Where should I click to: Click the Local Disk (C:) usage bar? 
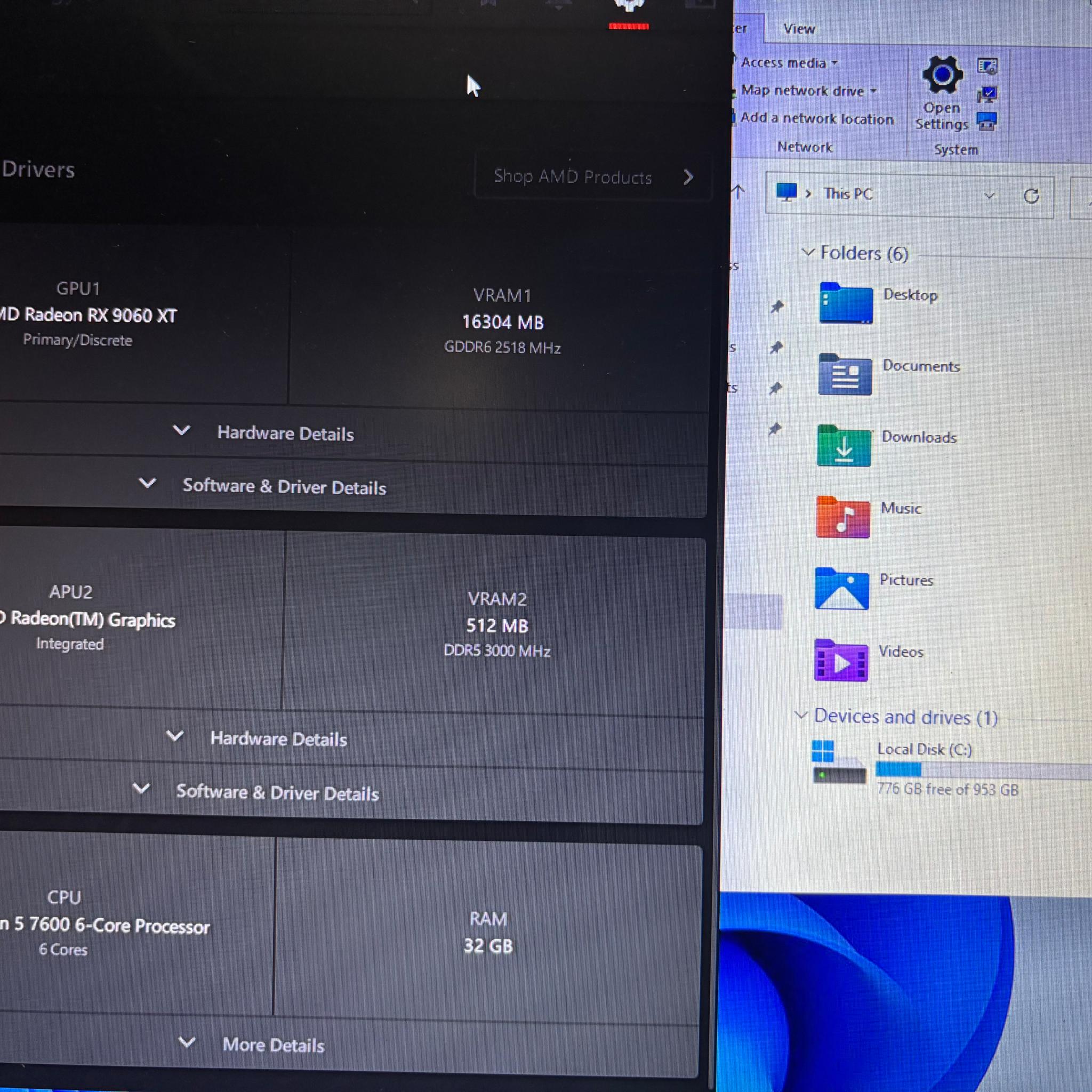click(983, 770)
